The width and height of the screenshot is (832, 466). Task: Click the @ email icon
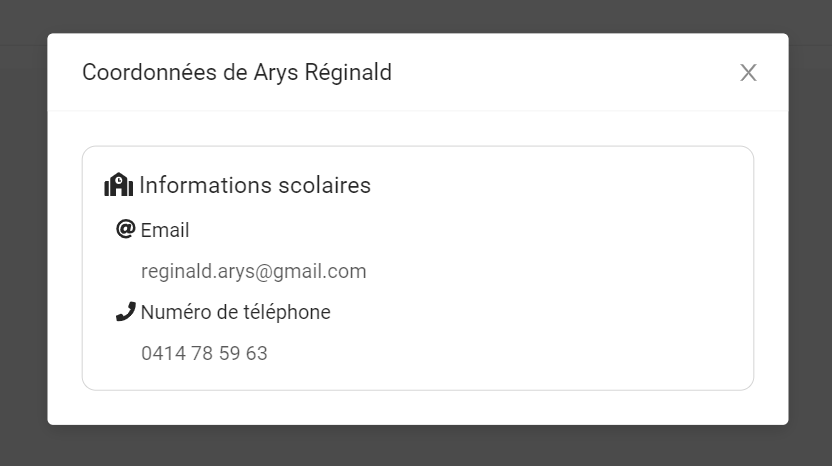point(125,229)
